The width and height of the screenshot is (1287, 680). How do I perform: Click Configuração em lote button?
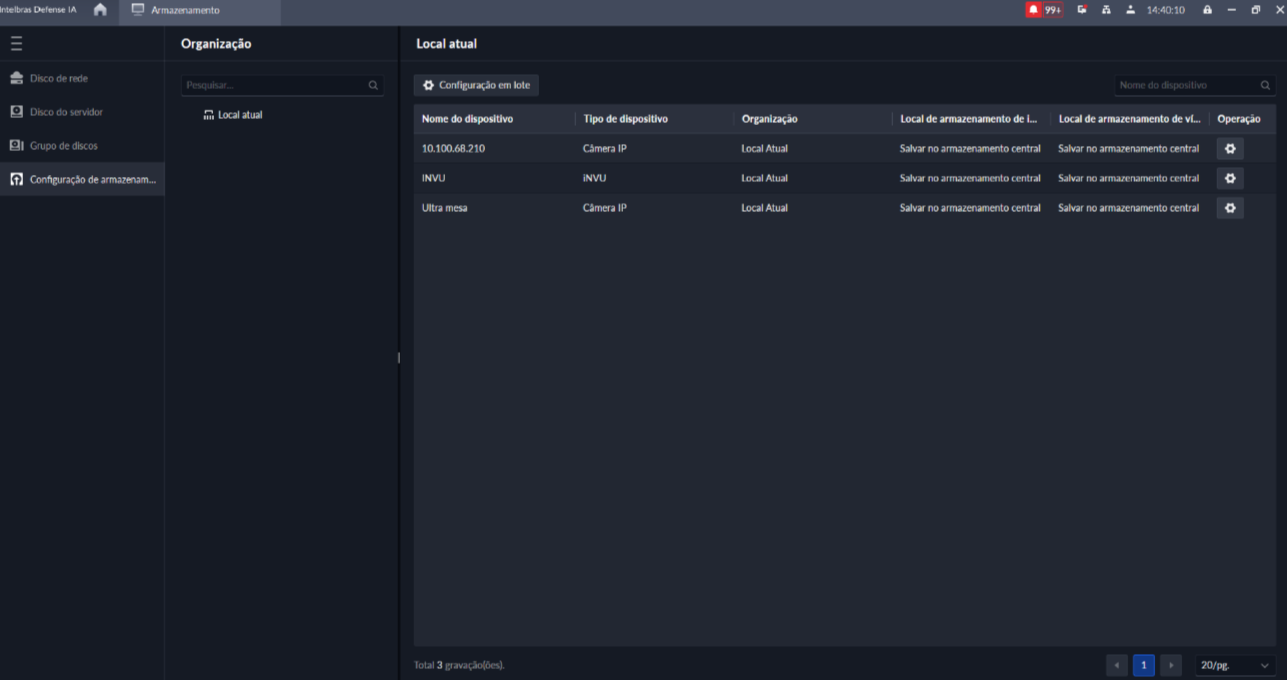[x=476, y=86]
